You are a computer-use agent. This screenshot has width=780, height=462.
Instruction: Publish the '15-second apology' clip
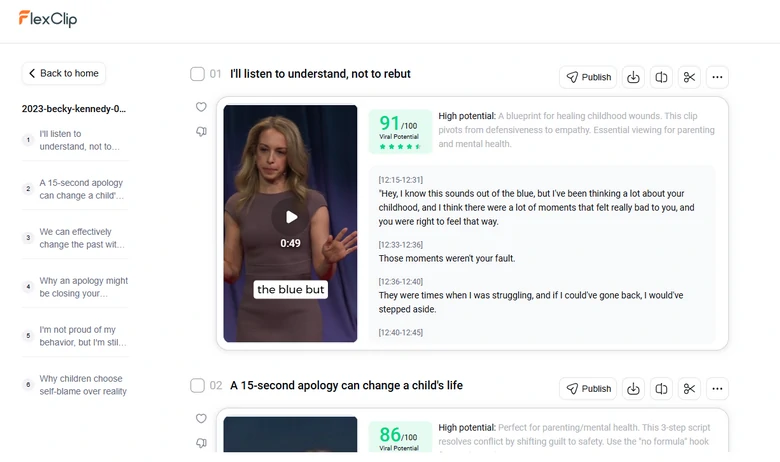pos(588,388)
